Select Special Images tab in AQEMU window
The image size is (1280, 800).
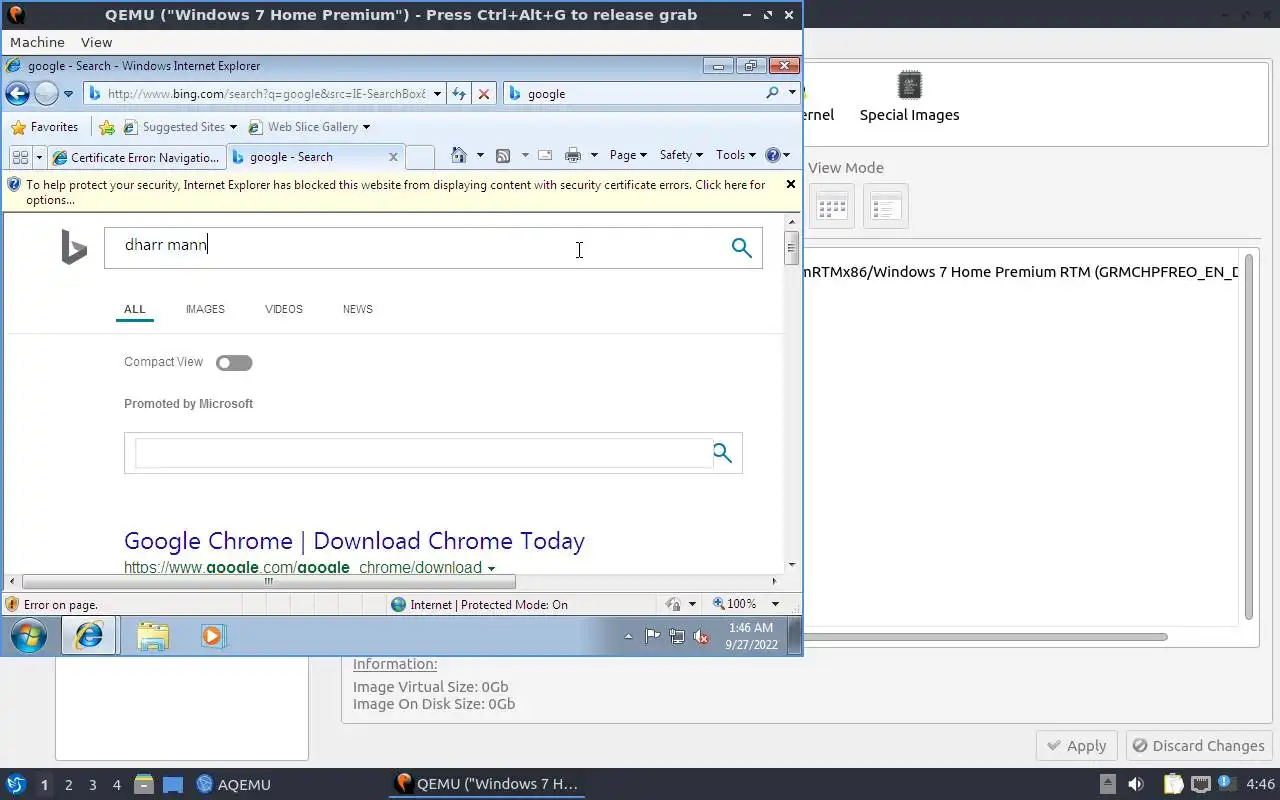pos(909,97)
